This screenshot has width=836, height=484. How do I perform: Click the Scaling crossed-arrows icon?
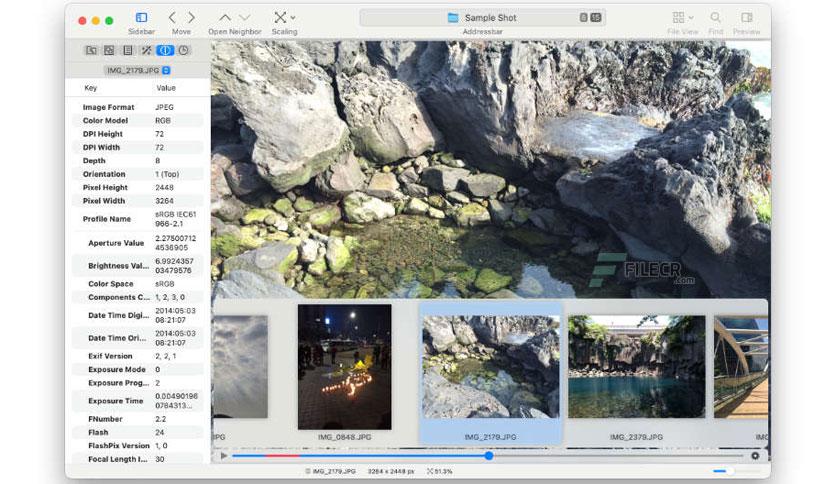pyautogui.click(x=280, y=18)
